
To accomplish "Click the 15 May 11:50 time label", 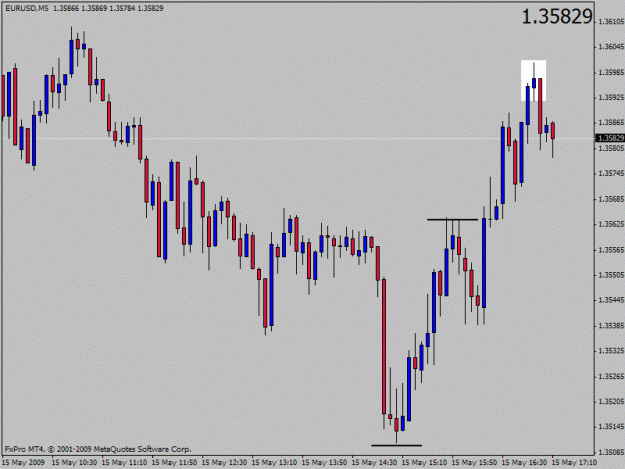I will [x=175, y=463].
